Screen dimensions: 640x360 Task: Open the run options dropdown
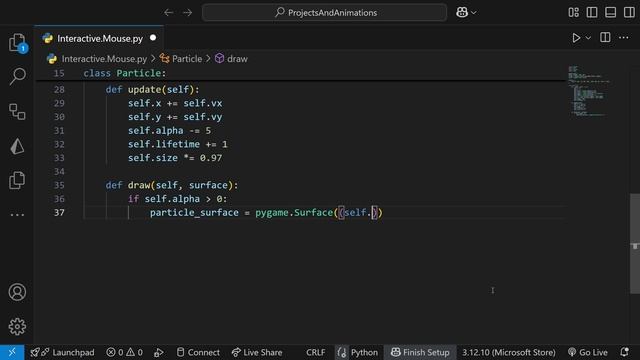pyautogui.click(x=588, y=38)
